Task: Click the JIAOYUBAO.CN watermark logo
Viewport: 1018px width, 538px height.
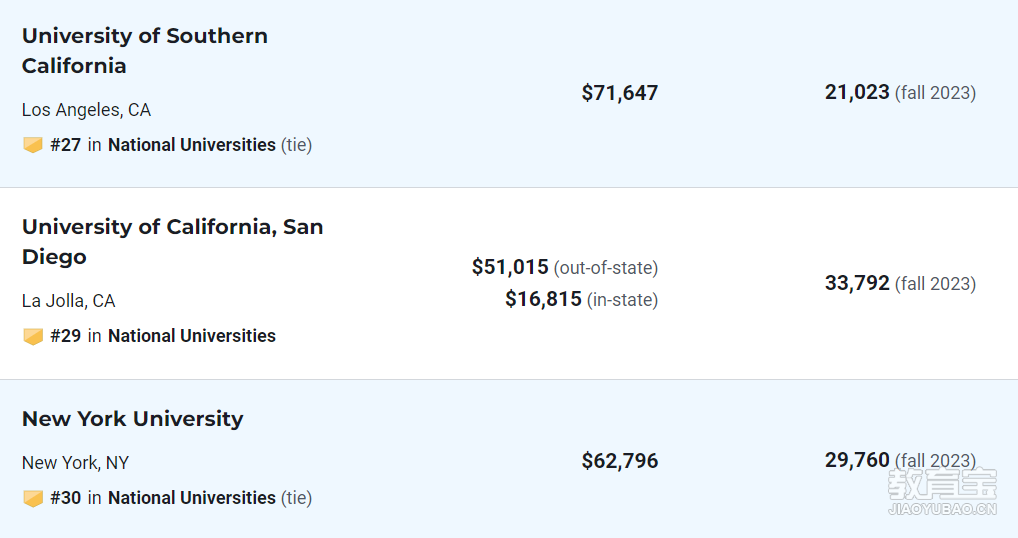Action: point(942,492)
